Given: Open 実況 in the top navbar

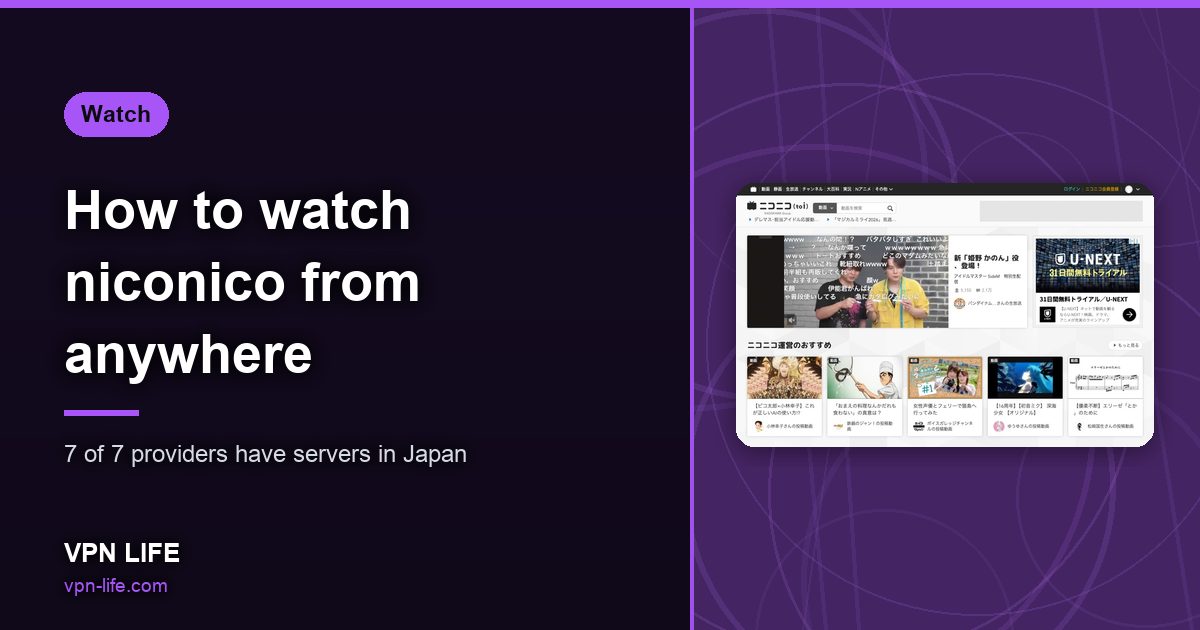Looking at the screenshot, I should pyautogui.click(x=846, y=189).
